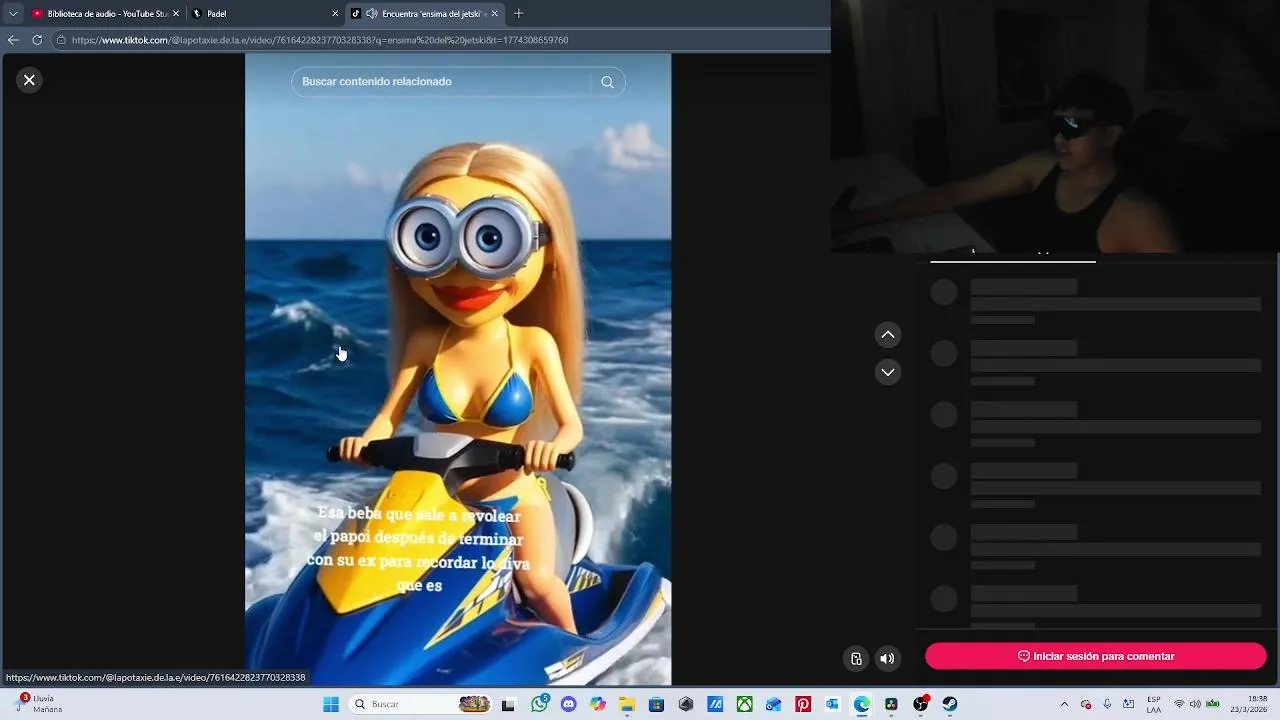This screenshot has width=1280, height=720.
Task: Play or pause the jetski video
Action: tap(458, 370)
